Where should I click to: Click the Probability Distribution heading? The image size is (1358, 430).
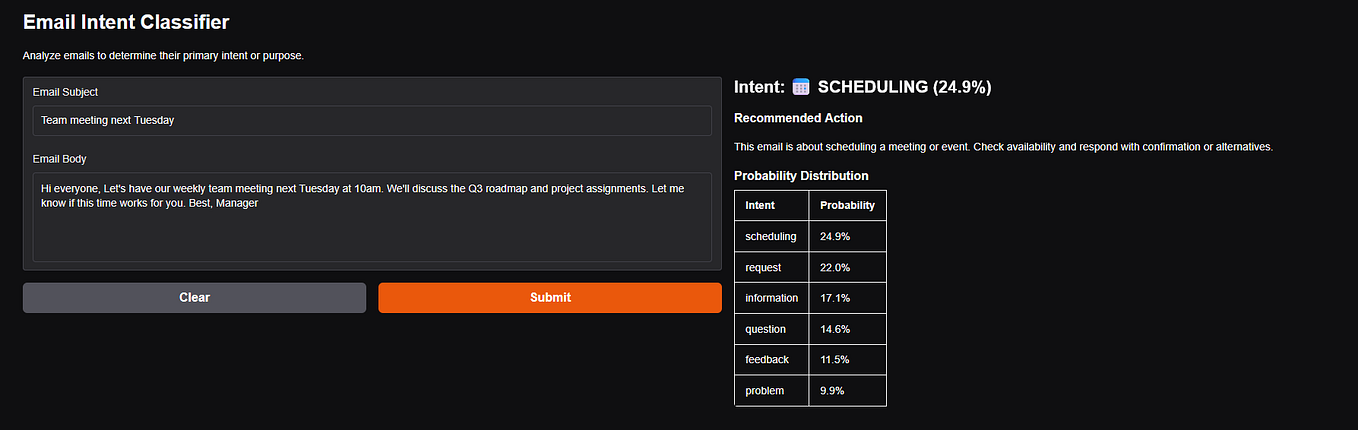pos(801,176)
